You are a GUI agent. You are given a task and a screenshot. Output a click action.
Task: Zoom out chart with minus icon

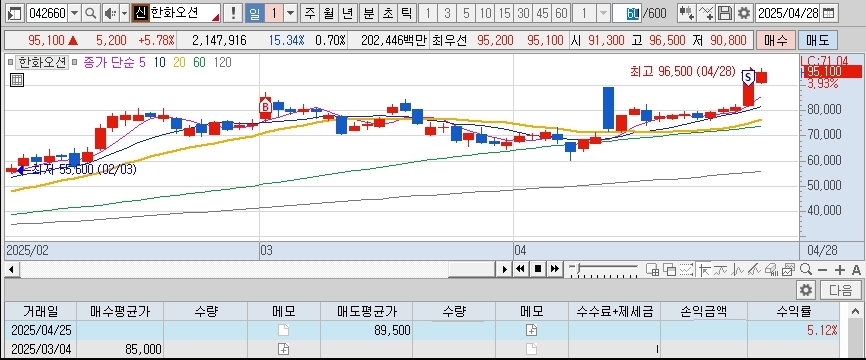click(822, 269)
